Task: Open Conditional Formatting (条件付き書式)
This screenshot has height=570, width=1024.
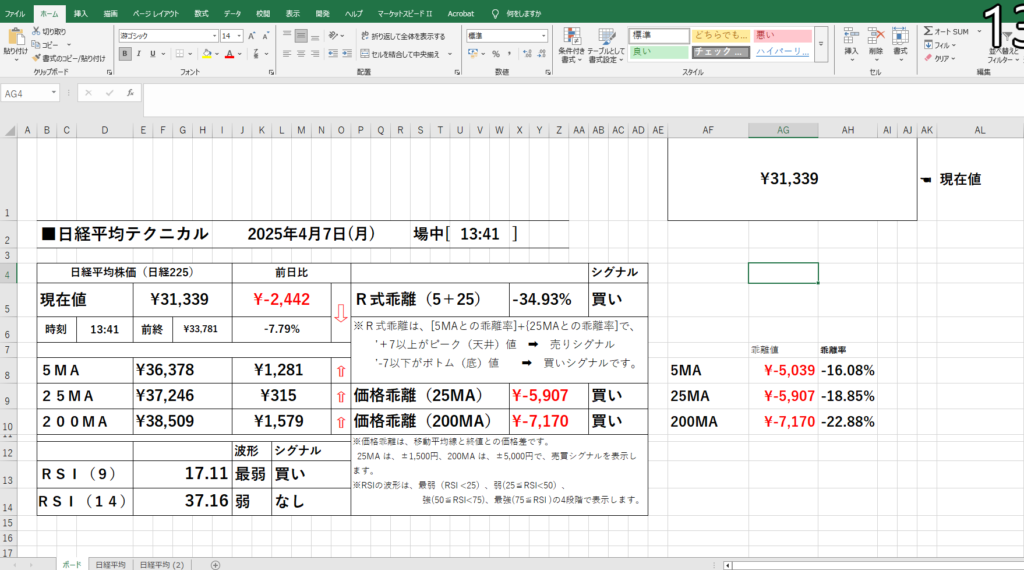Action: tap(571, 45)
